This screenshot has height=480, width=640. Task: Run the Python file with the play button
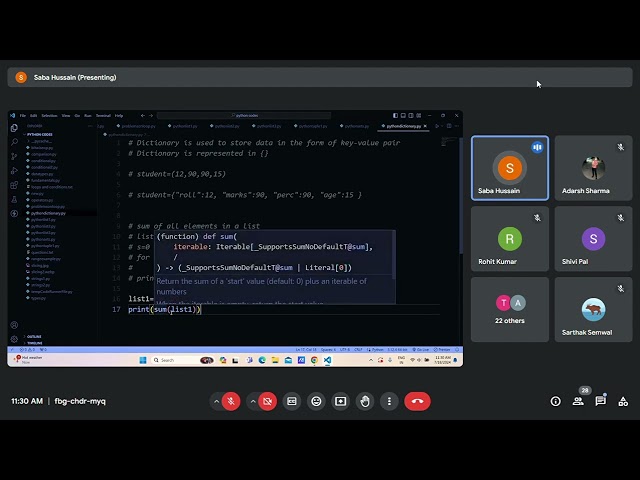pyautogui.click(x=437, y=126)
